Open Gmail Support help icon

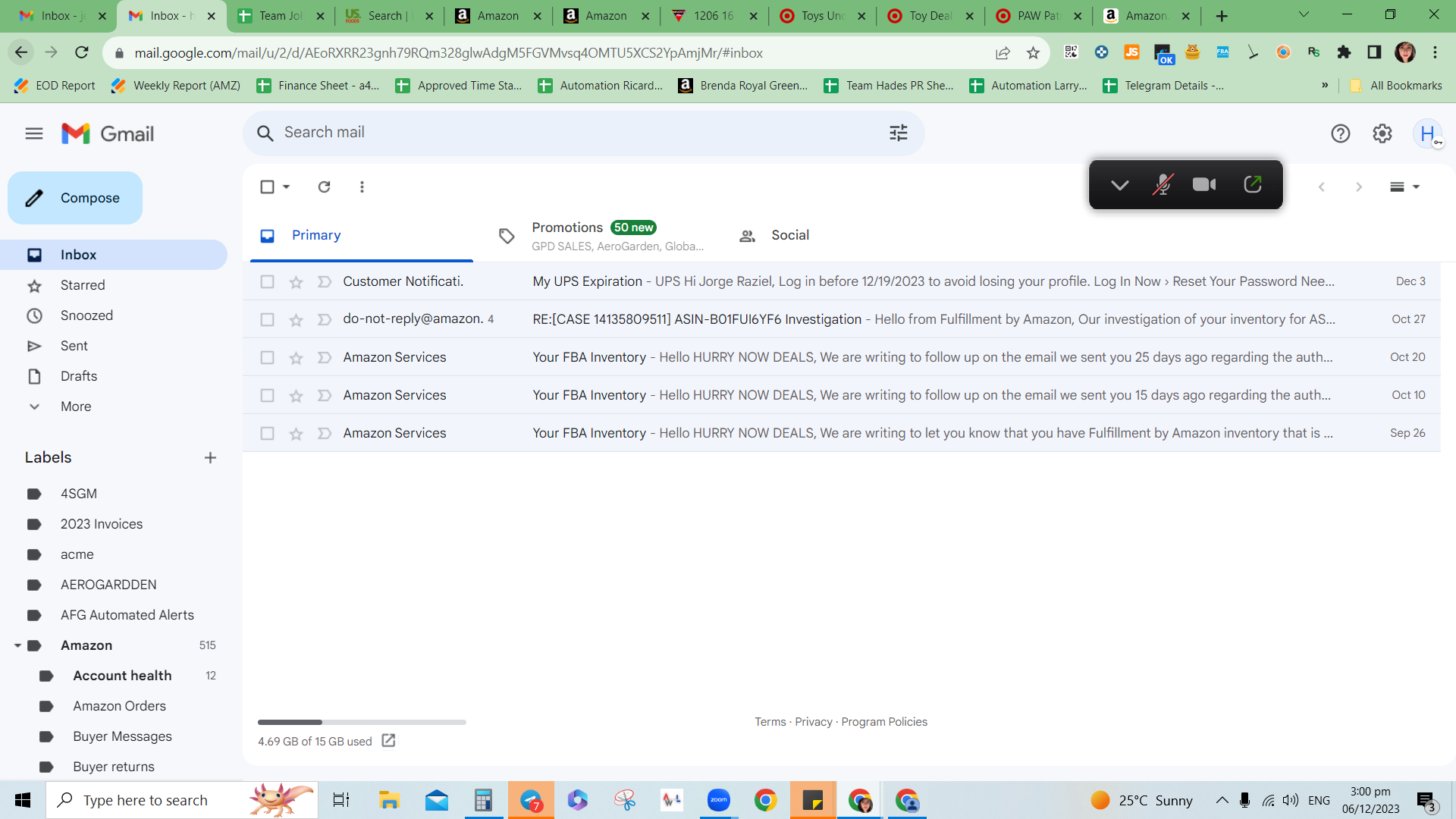coord(1340,133)
